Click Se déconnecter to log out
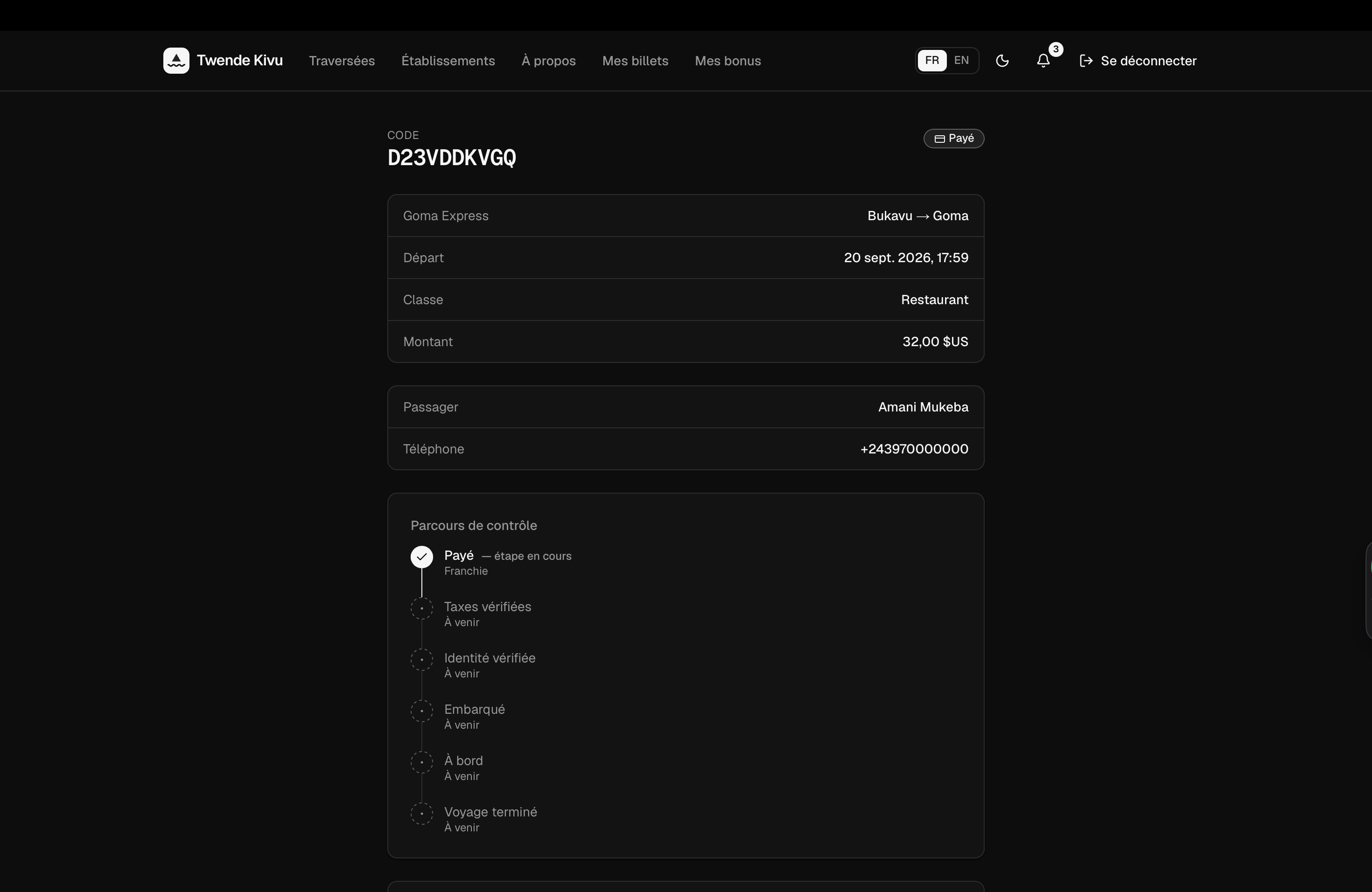Viewport: 1372px width, 892px height. [x=1138, y=61]
